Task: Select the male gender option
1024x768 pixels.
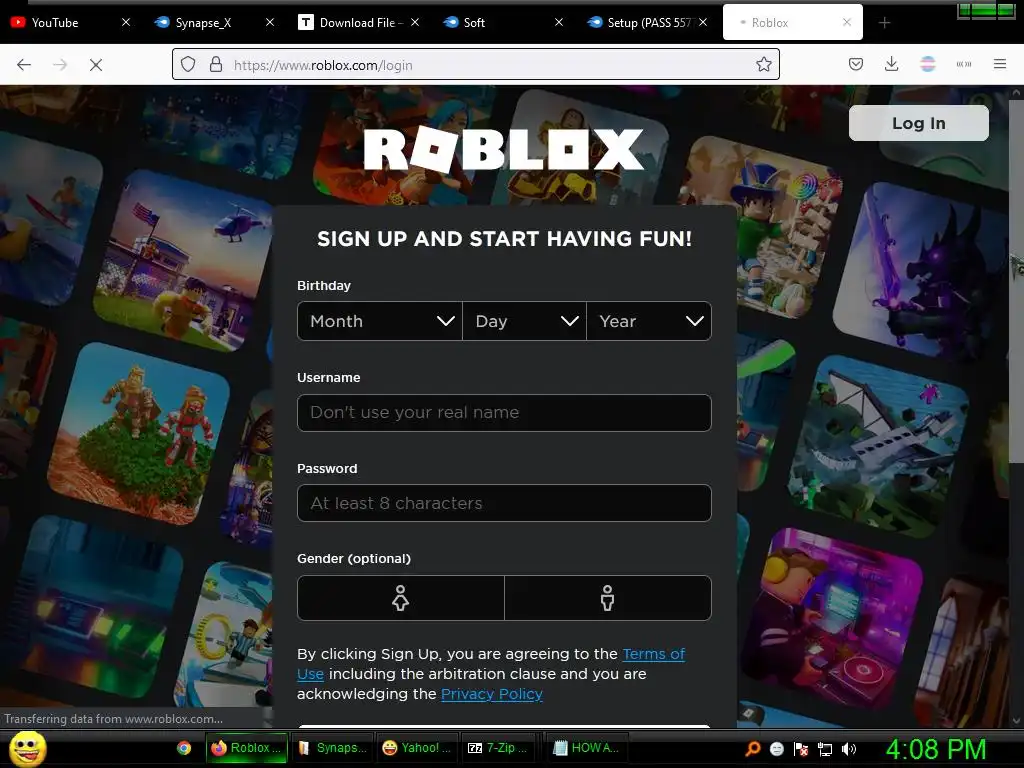Action: pos(607,598)
